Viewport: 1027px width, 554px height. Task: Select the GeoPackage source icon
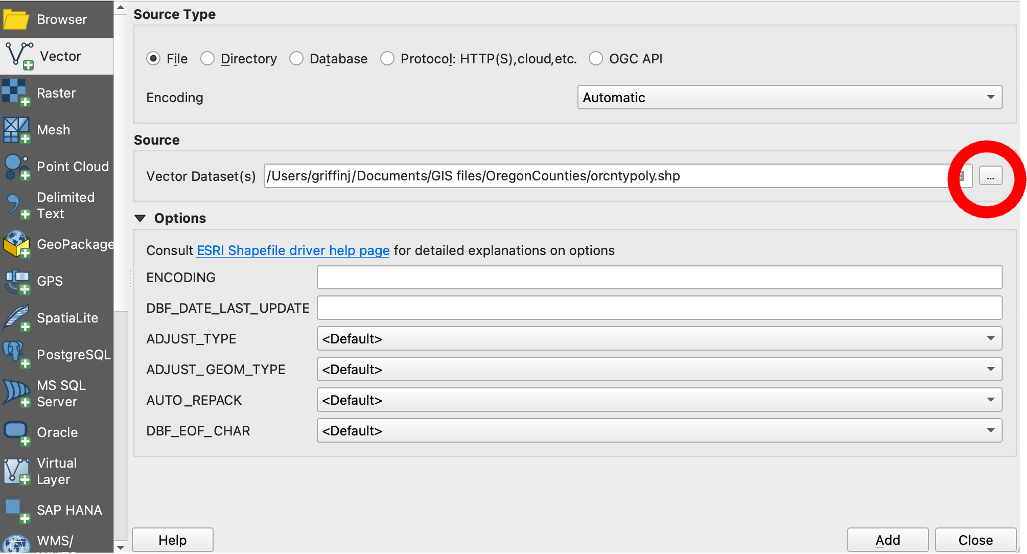[x=17, y=244]
